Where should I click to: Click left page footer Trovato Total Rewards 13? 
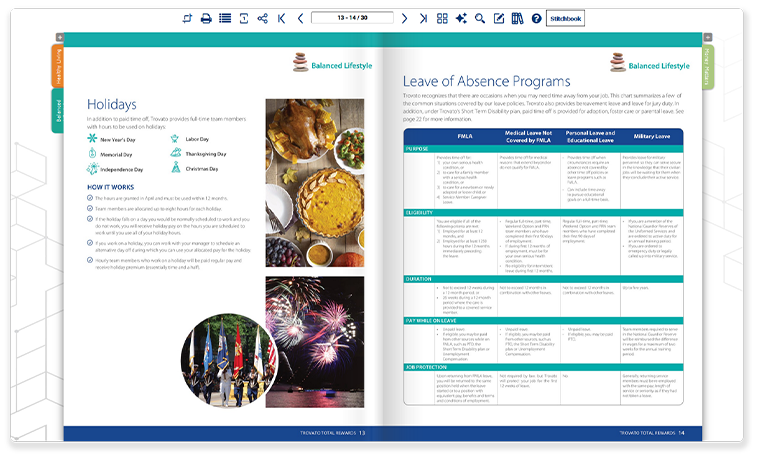tap(332, 432)
